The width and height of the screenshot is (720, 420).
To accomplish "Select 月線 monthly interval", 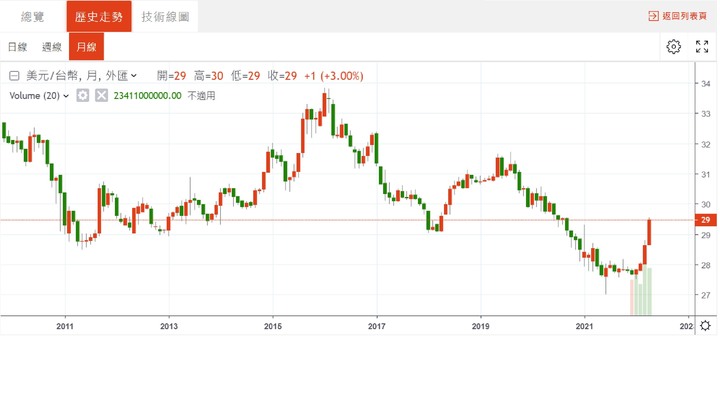I will click(x=86, y=47).
